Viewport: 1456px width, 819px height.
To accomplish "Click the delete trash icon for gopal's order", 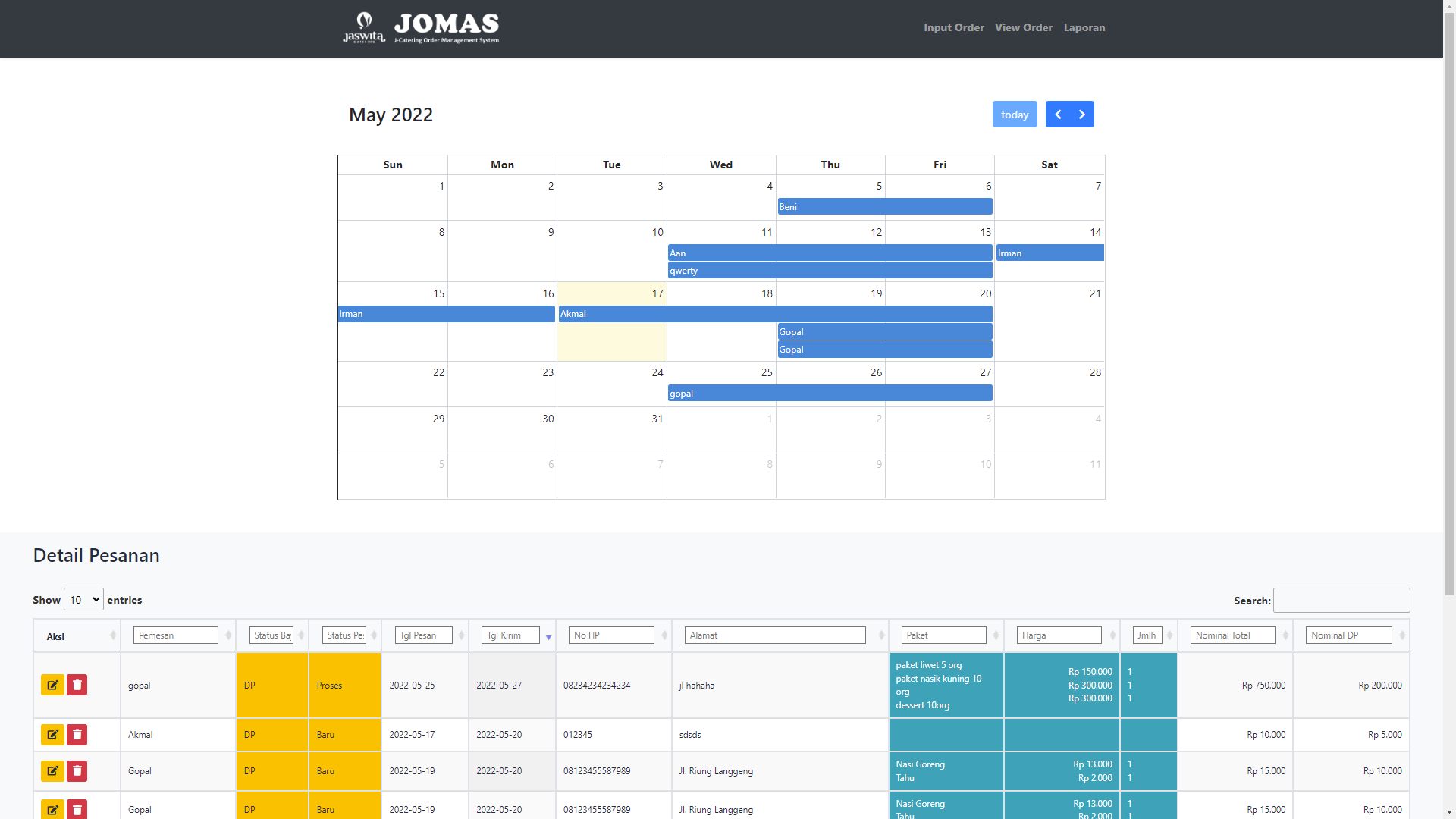I will coord(77,685).
